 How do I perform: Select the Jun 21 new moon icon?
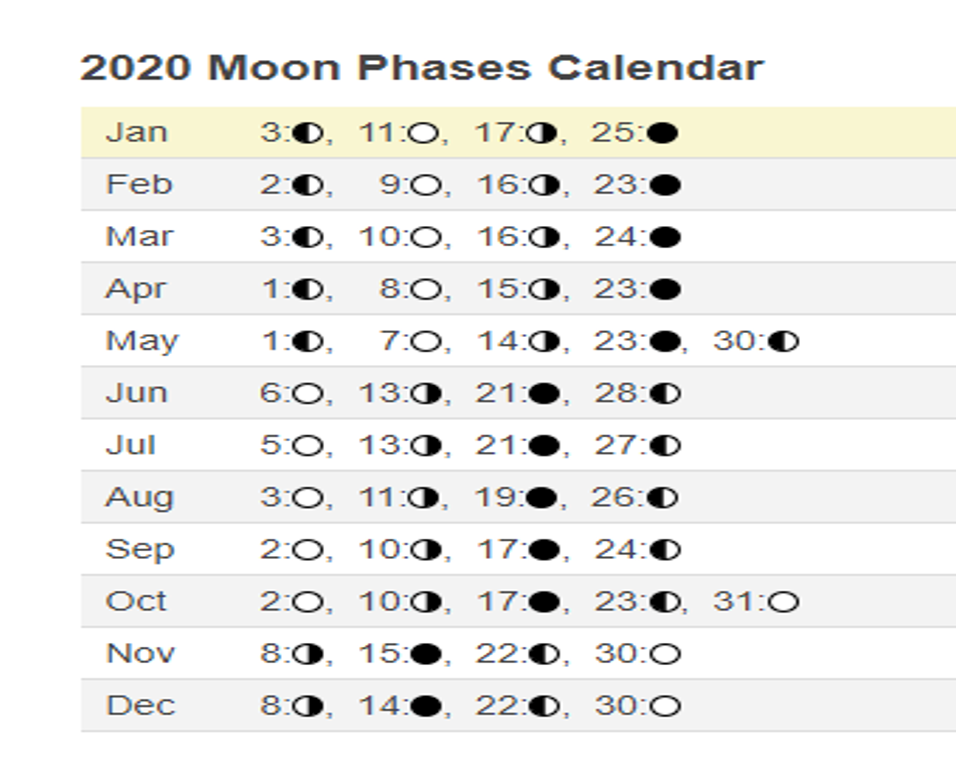point(544,393)
